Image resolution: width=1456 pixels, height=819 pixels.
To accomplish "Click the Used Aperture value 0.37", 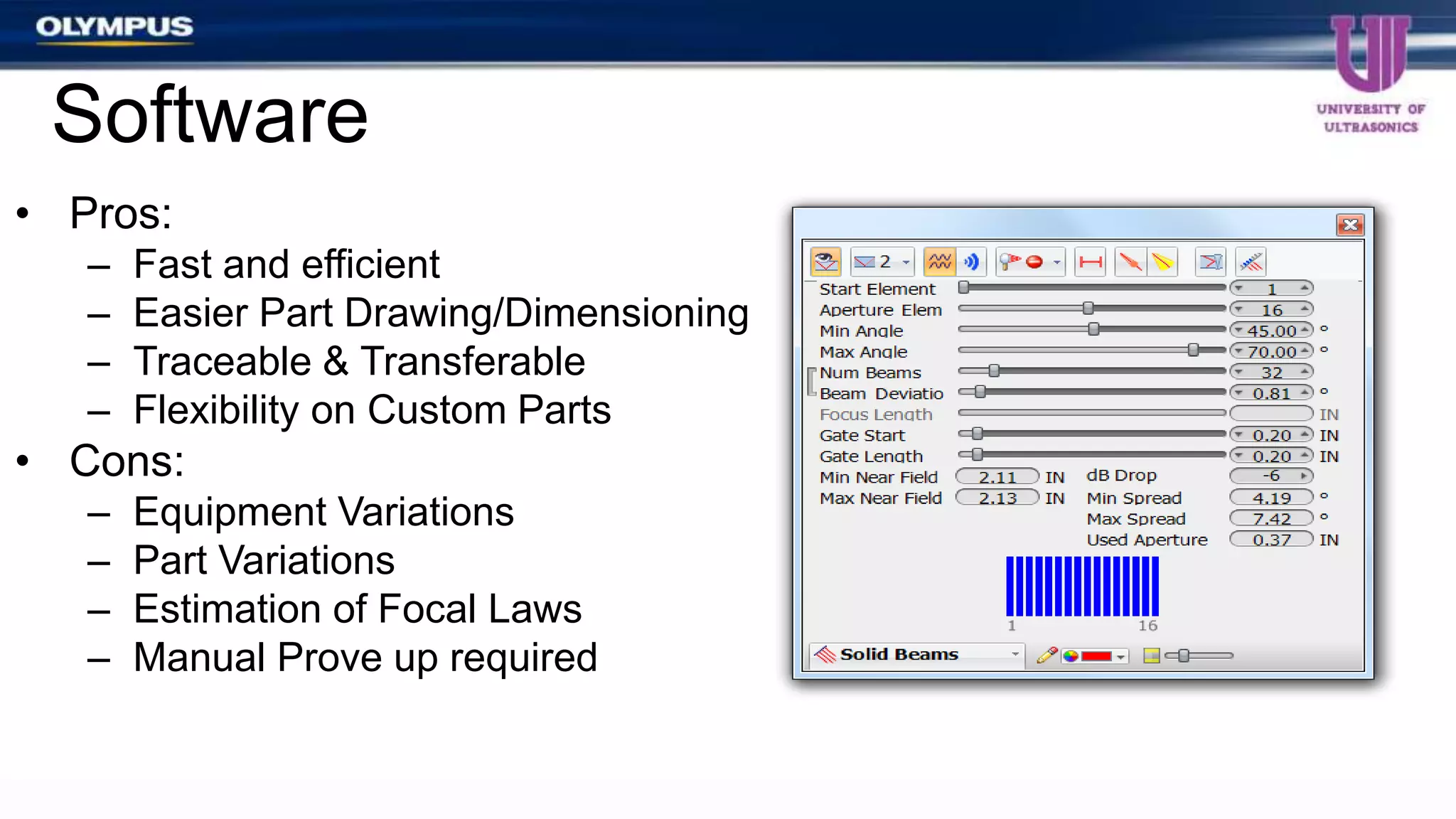I will 1271,539.
